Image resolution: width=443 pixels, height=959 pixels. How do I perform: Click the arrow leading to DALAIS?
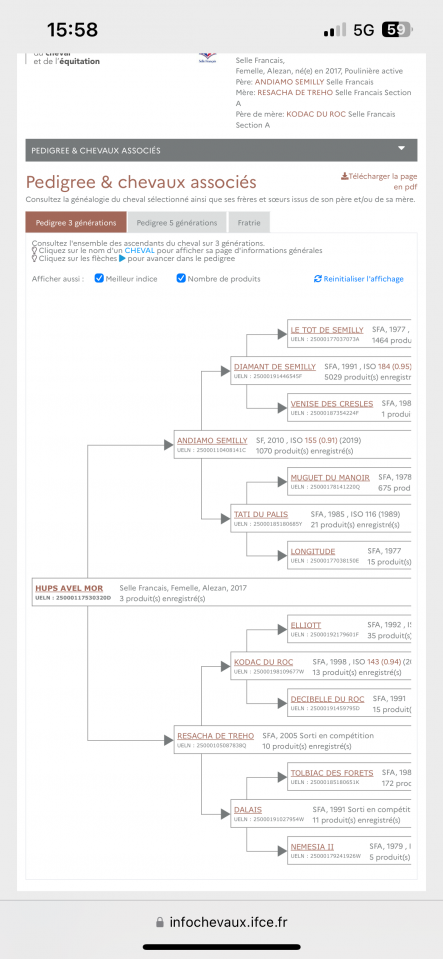(x=225, y=814)
